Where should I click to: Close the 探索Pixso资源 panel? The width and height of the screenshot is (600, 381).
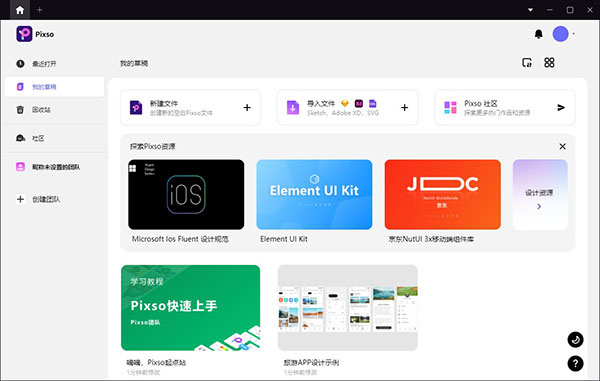click(x=562, y=147)
